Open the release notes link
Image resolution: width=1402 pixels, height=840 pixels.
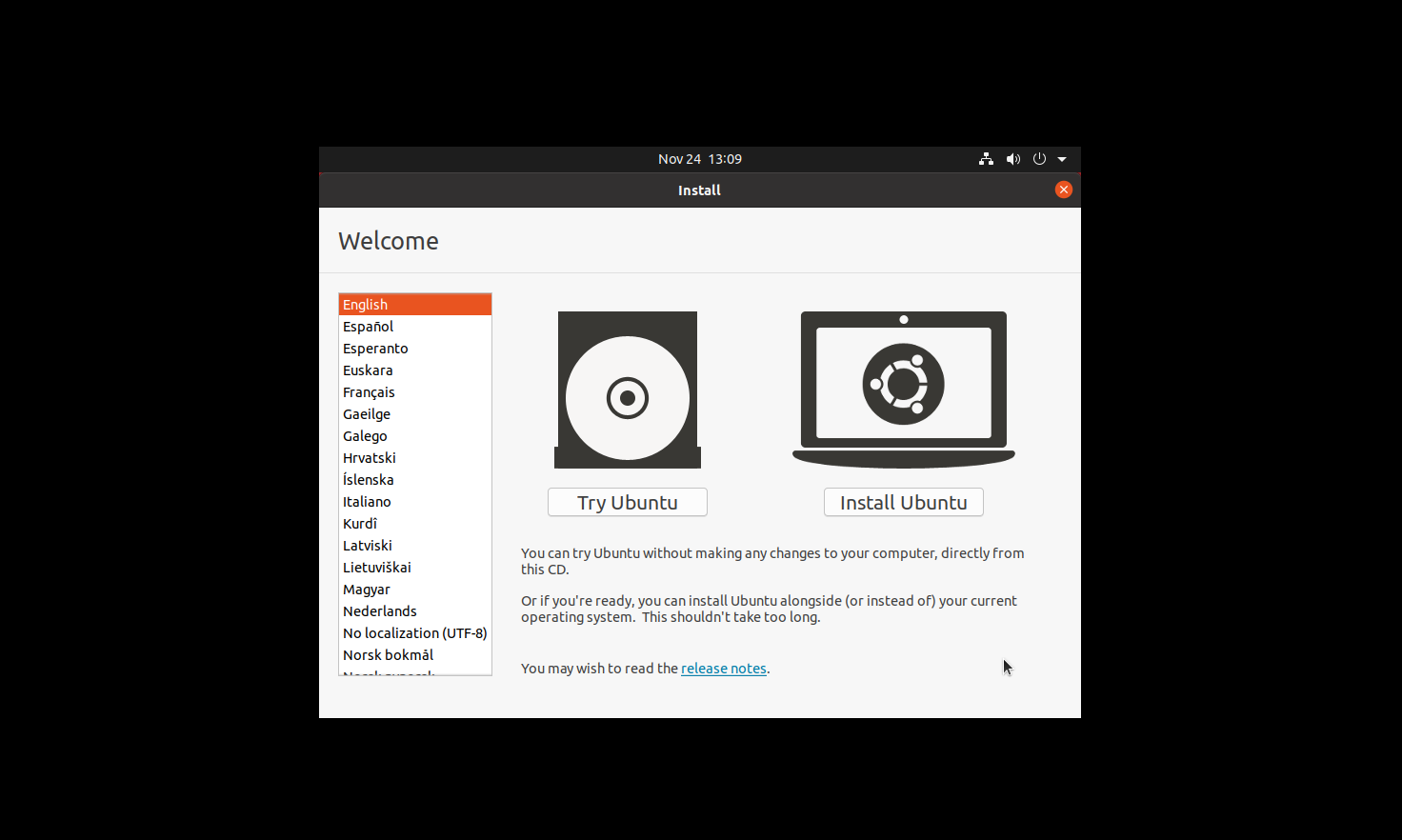pos(724,669)
